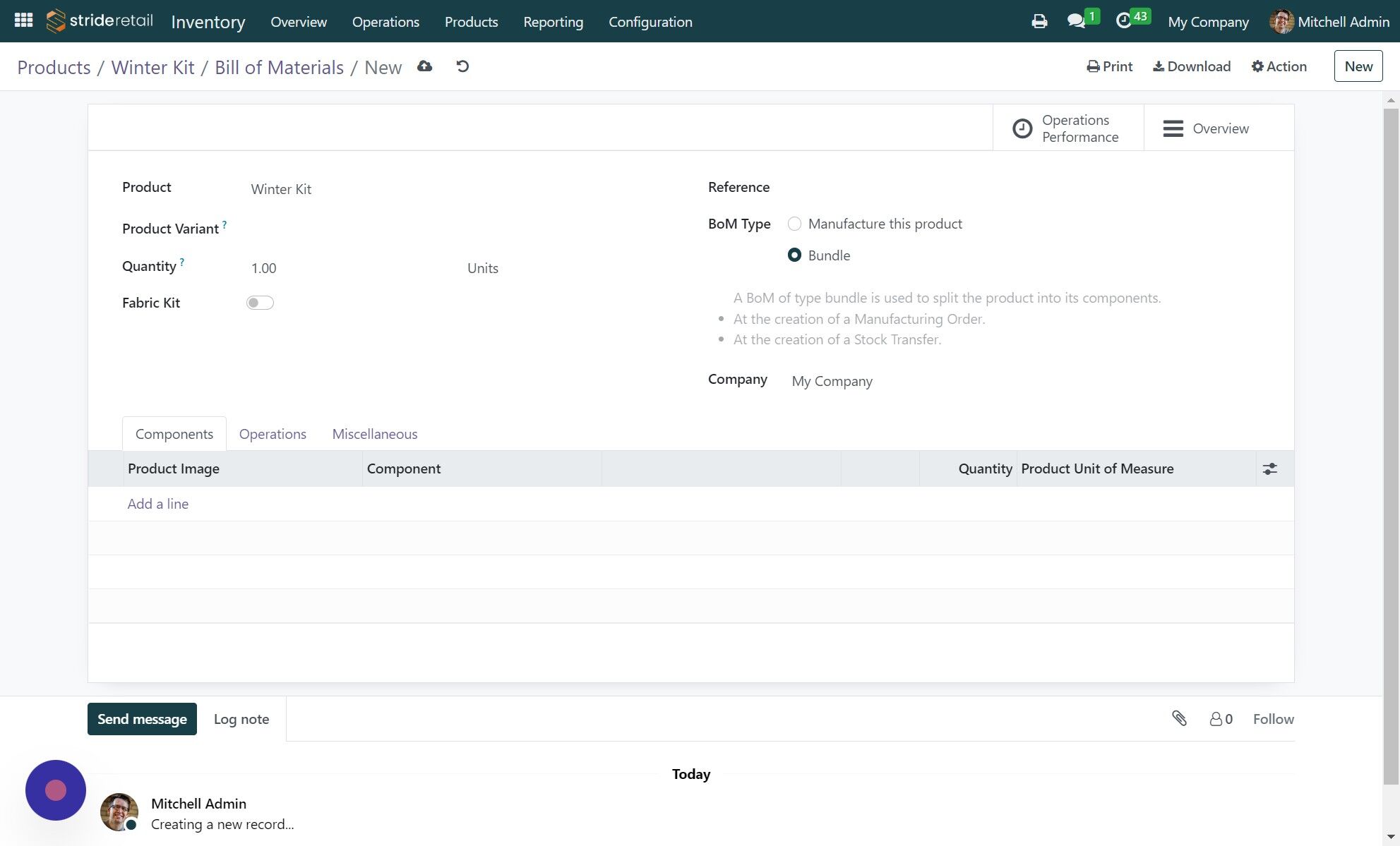Click the Overview stat button label
This screenshot has width=1400, height=846.
pyautogui.click(x=1221, y=128)
